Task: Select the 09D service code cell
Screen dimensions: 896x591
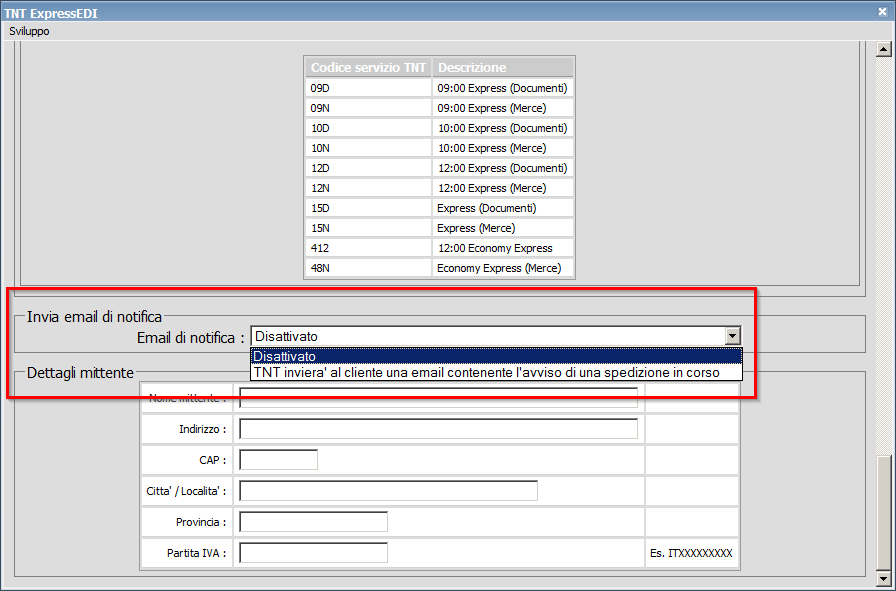Action: (x=368, y=88)
